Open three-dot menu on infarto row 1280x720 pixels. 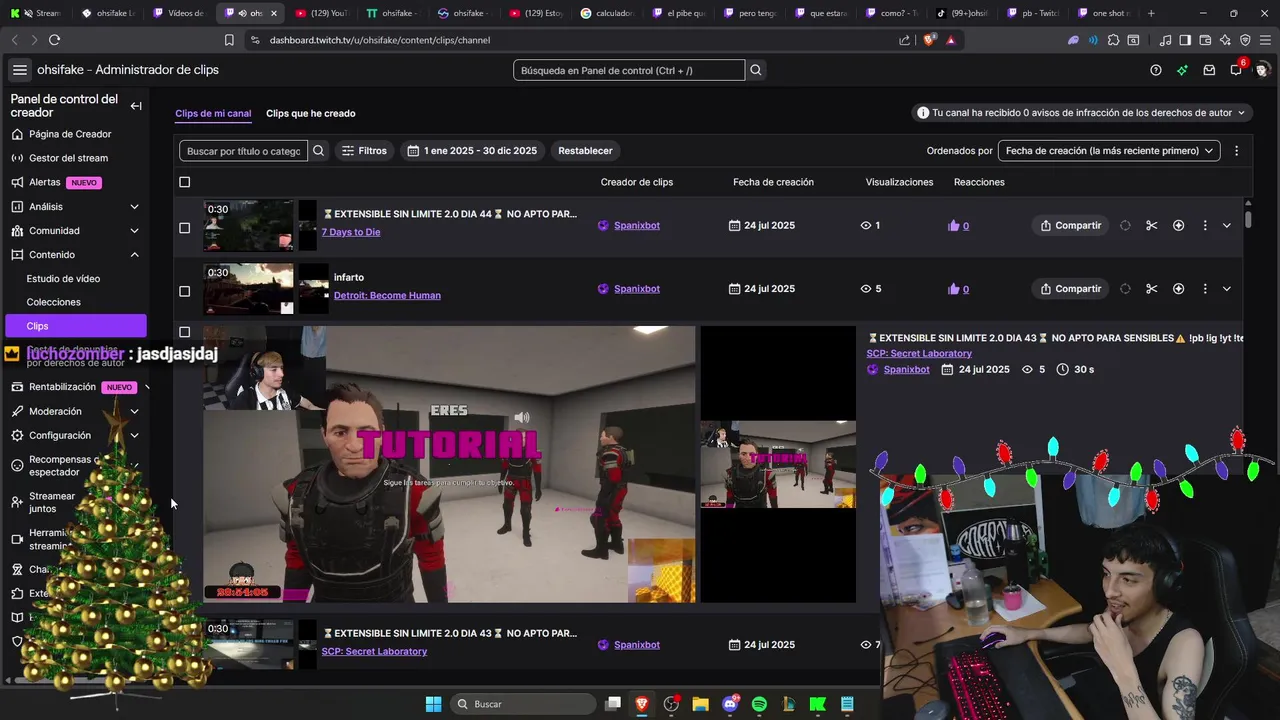[x=1204, y=289]
